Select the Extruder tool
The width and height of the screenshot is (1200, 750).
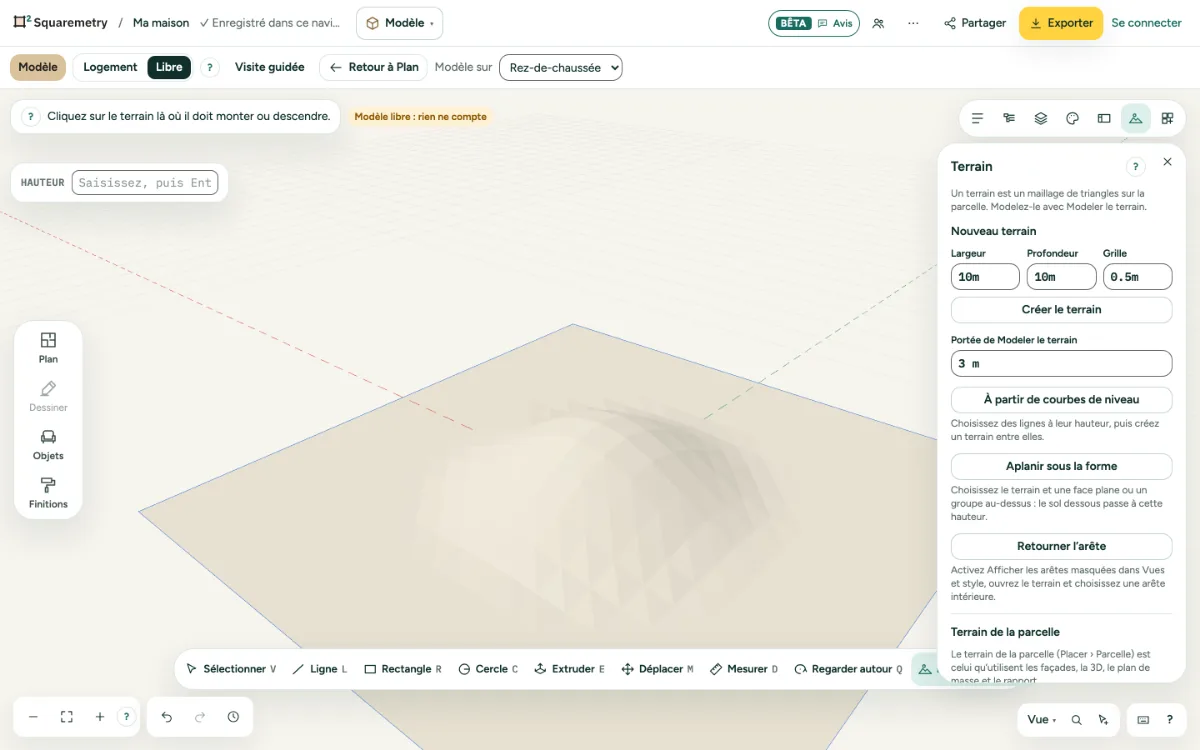pyautogui.click(x=570, y=669)
